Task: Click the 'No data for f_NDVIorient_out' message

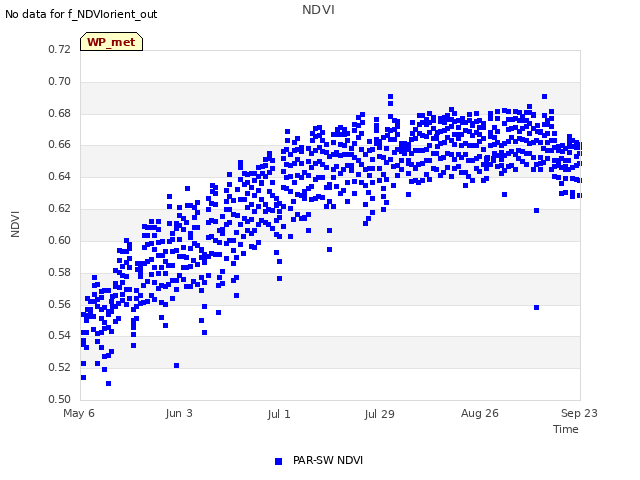Action: [x=81, y=14]
